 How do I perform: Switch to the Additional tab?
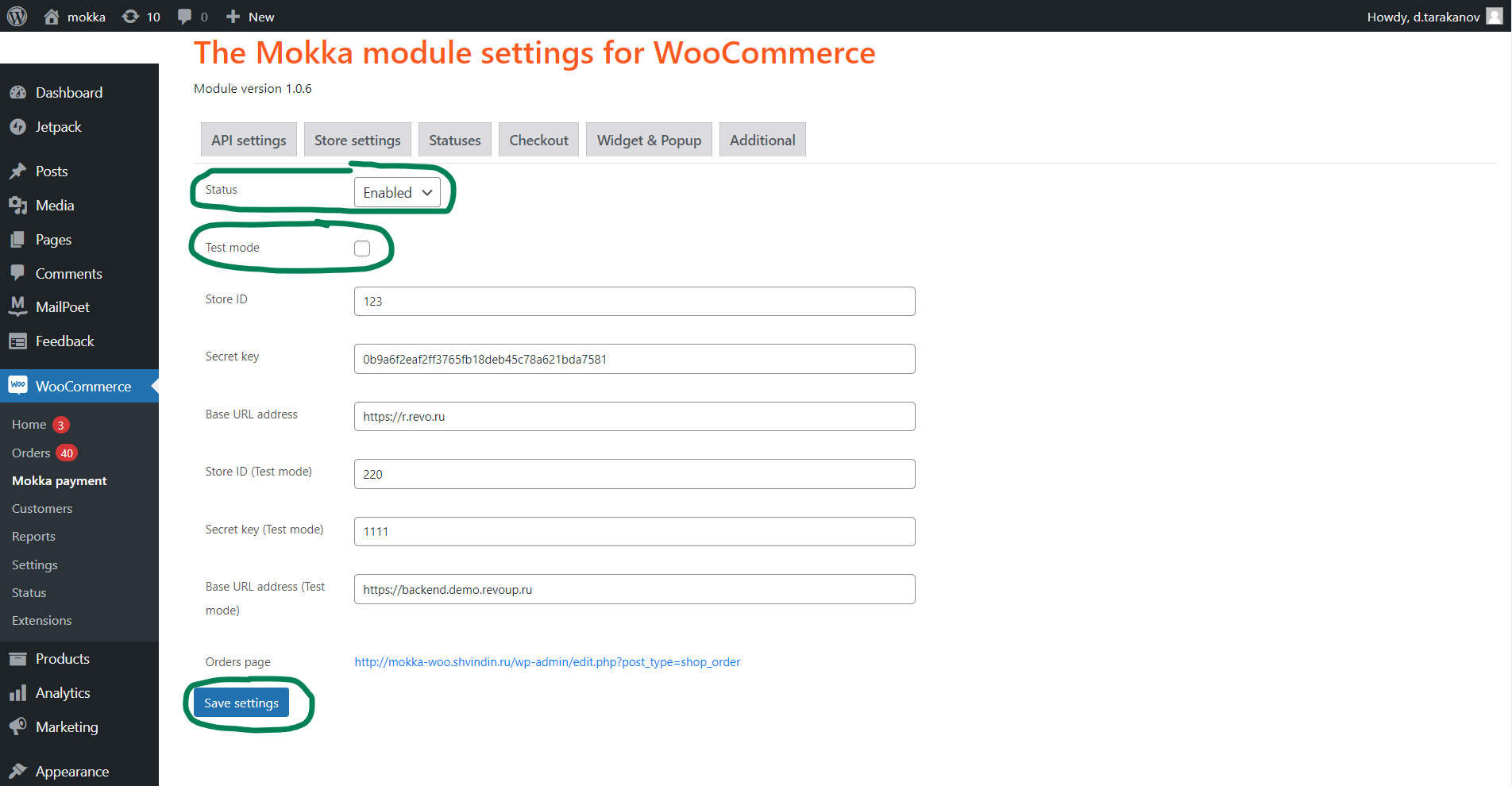[x=762, y=140]
